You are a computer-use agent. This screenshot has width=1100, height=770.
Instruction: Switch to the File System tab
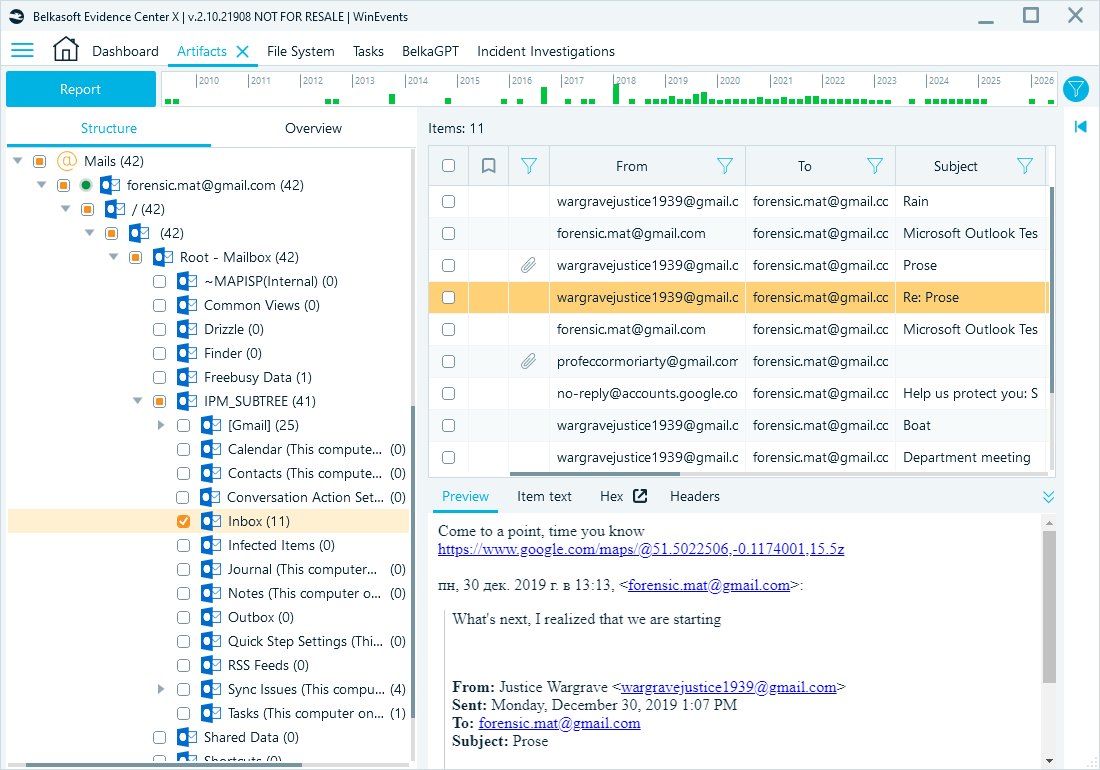coord(300,51)
